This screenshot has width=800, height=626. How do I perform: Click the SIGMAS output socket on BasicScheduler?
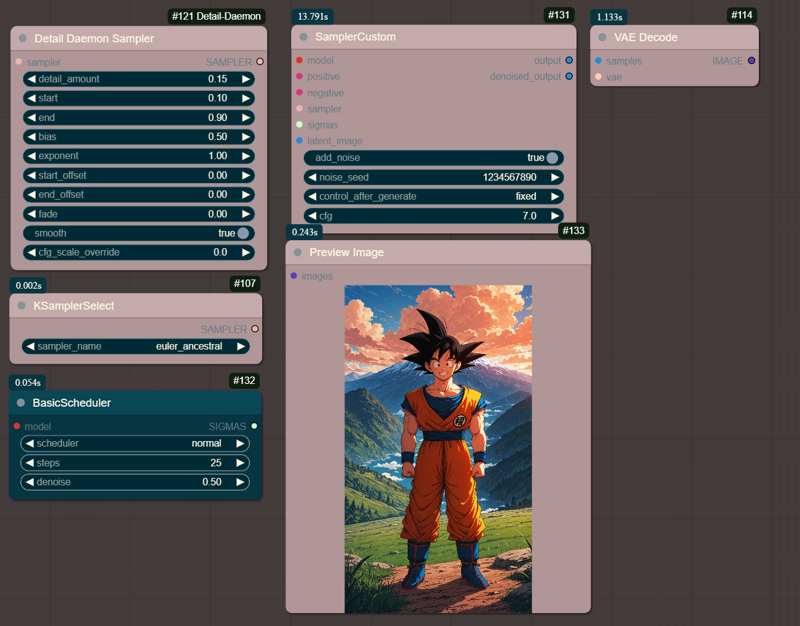click(x=254, y=426)
